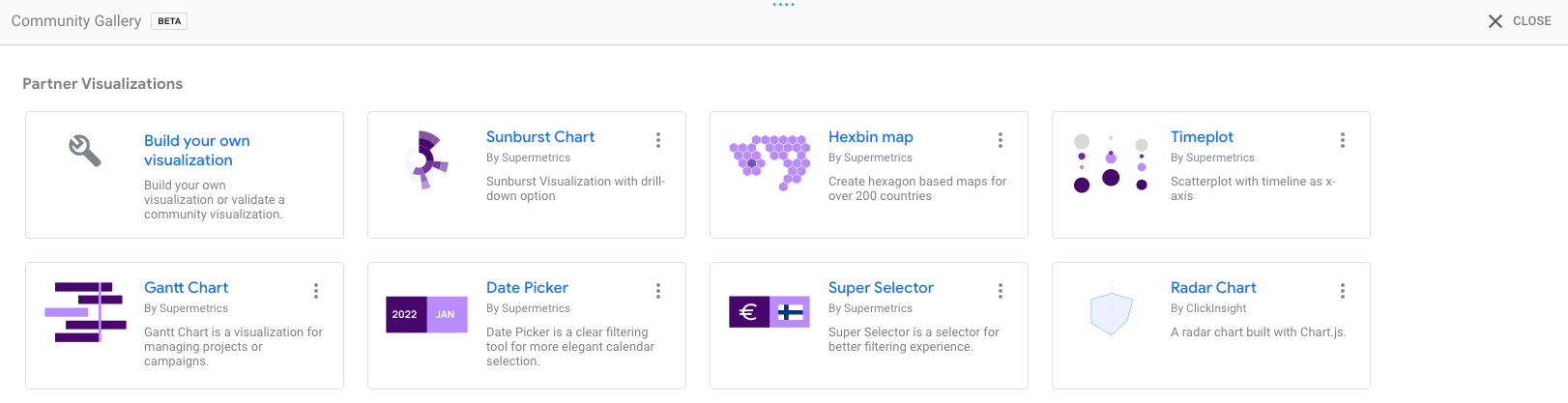Pick the Timeplot dotted scatter icon
Viewport: 1568px width, 403px height.
(1111, 163)
